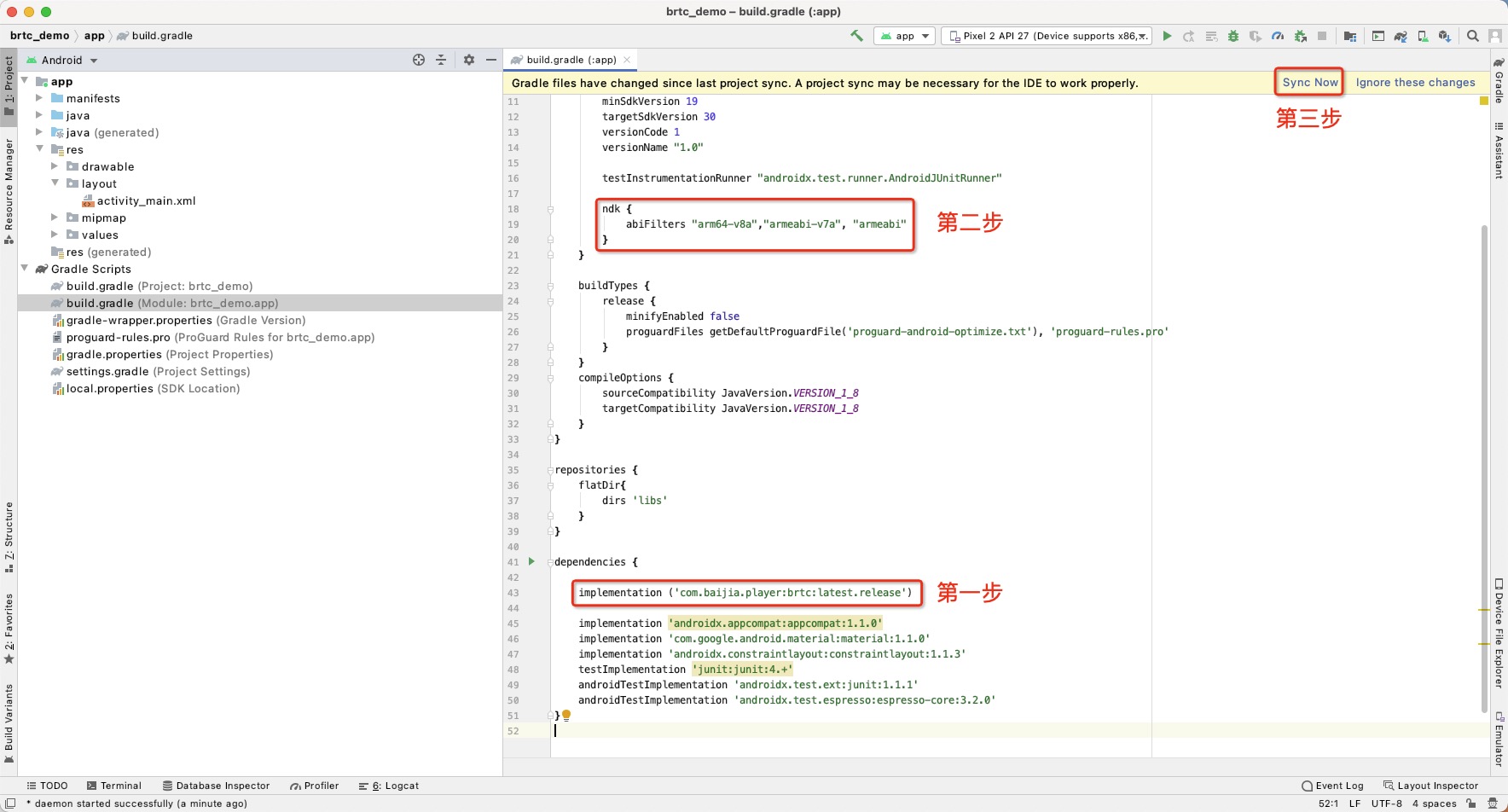Click the green run gutter arrow at dependencies
Viewport: 1508px width, 812px height.
pos(531,561)
